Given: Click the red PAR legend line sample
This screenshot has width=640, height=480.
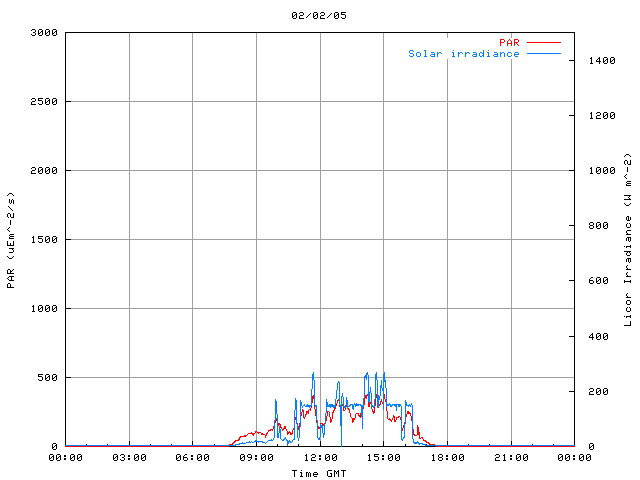Looking at the screenshot, I should point(544,42).
